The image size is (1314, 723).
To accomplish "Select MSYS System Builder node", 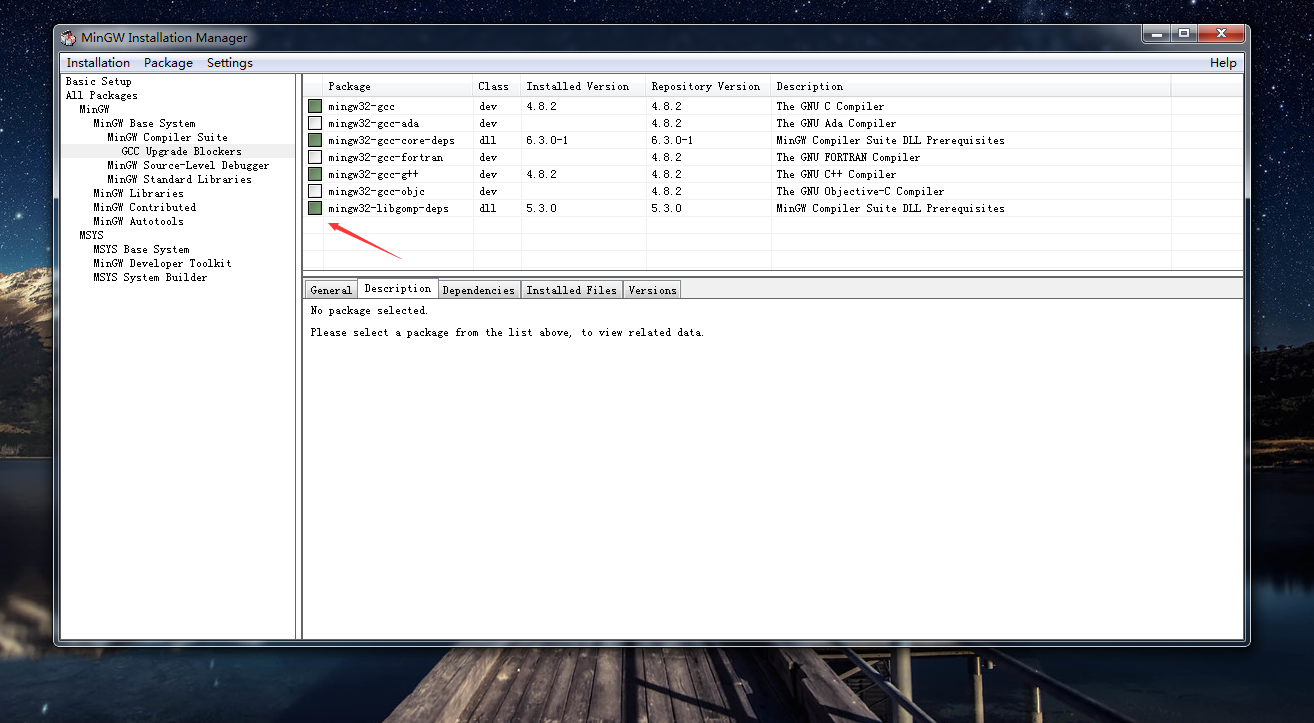I will pyautogui.click(x=150, y=277).
